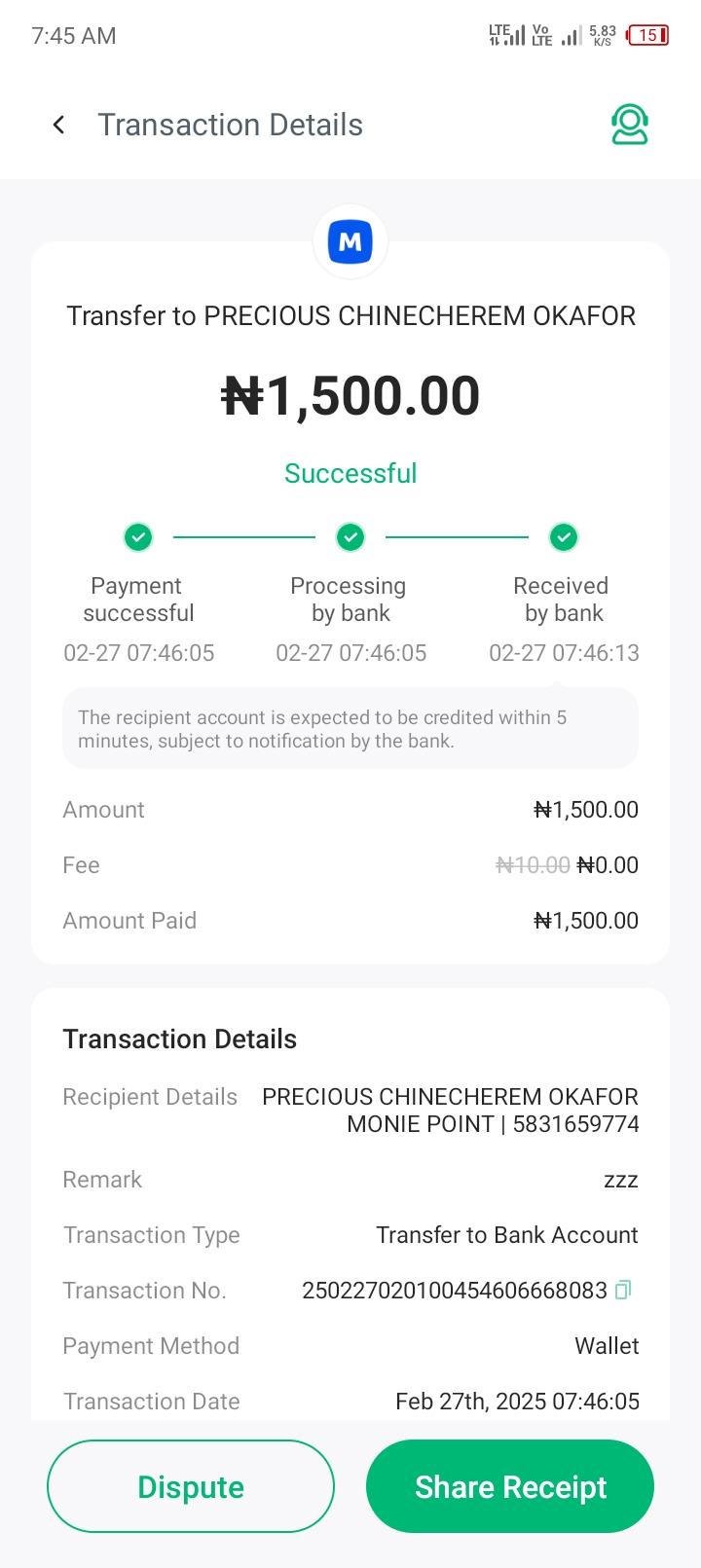Tap the remark value zzz
The image size is (701, 1568).
[620, 1181]
